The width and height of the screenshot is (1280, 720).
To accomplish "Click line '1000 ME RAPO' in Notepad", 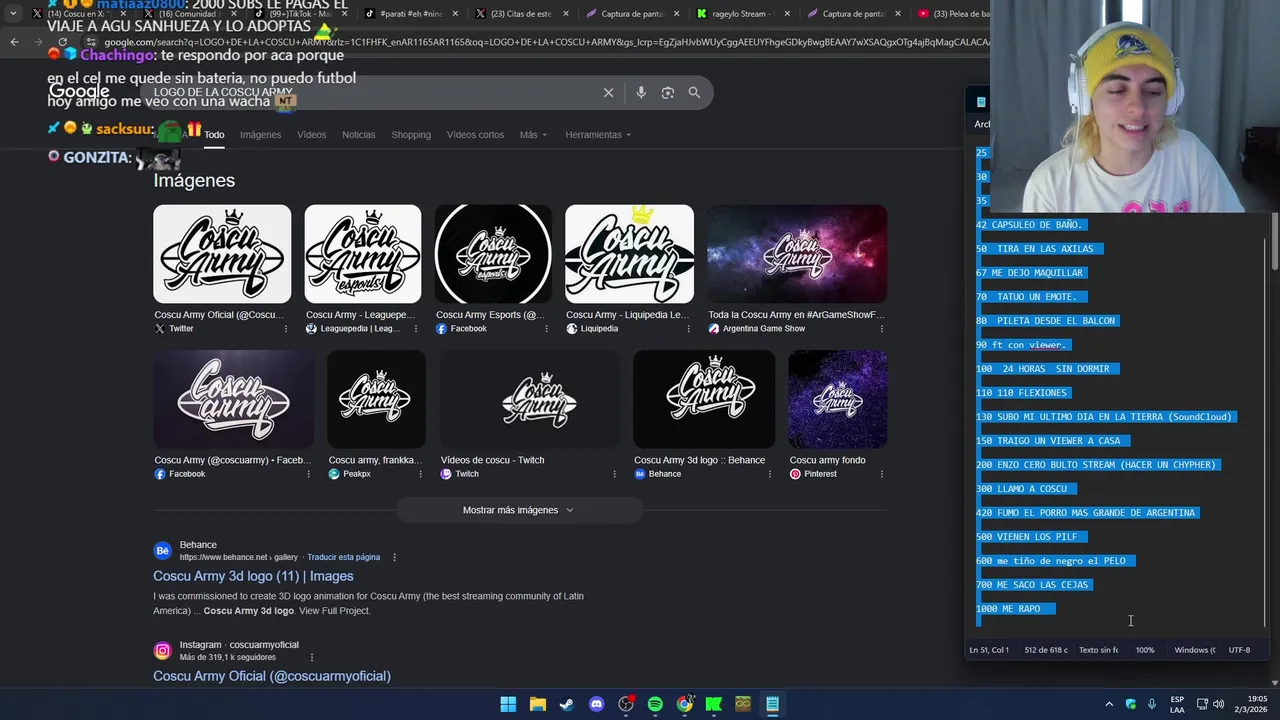I will [1008, 609].
